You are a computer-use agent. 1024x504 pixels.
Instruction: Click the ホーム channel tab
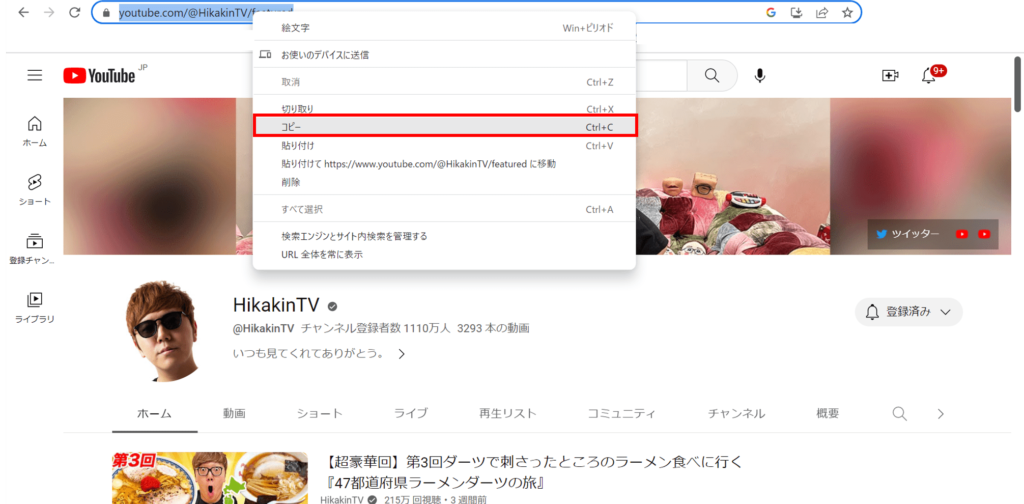[154, 413]
